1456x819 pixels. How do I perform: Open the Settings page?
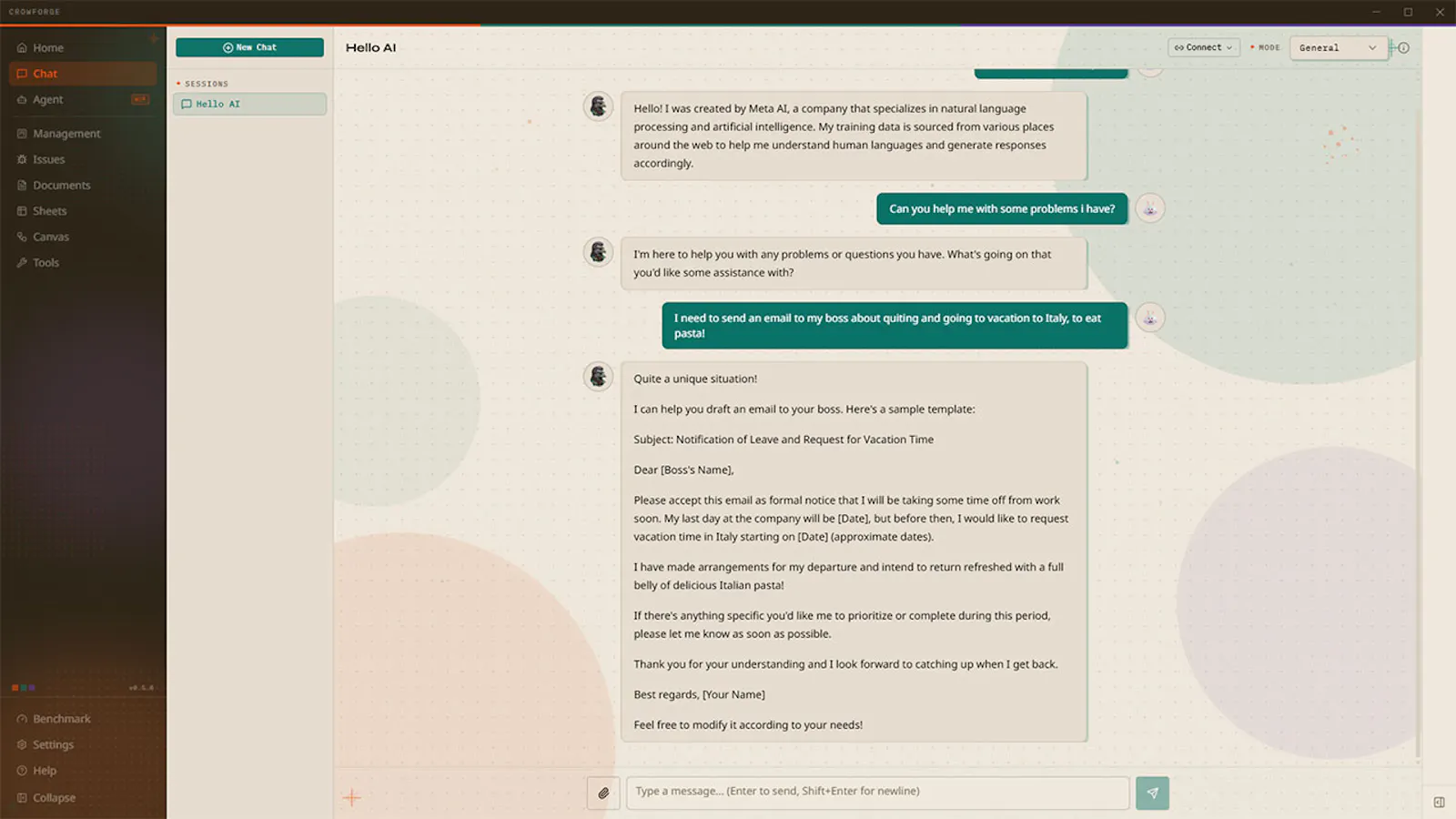[x=82, y=744]
